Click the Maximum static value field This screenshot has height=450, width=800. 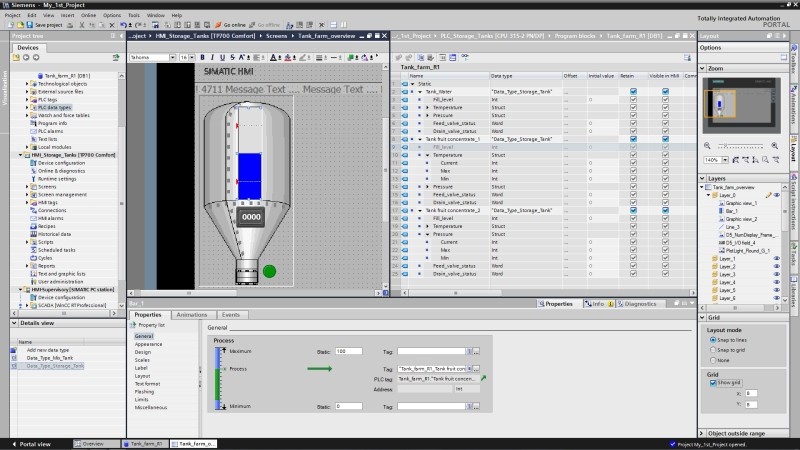pos(348,351)
